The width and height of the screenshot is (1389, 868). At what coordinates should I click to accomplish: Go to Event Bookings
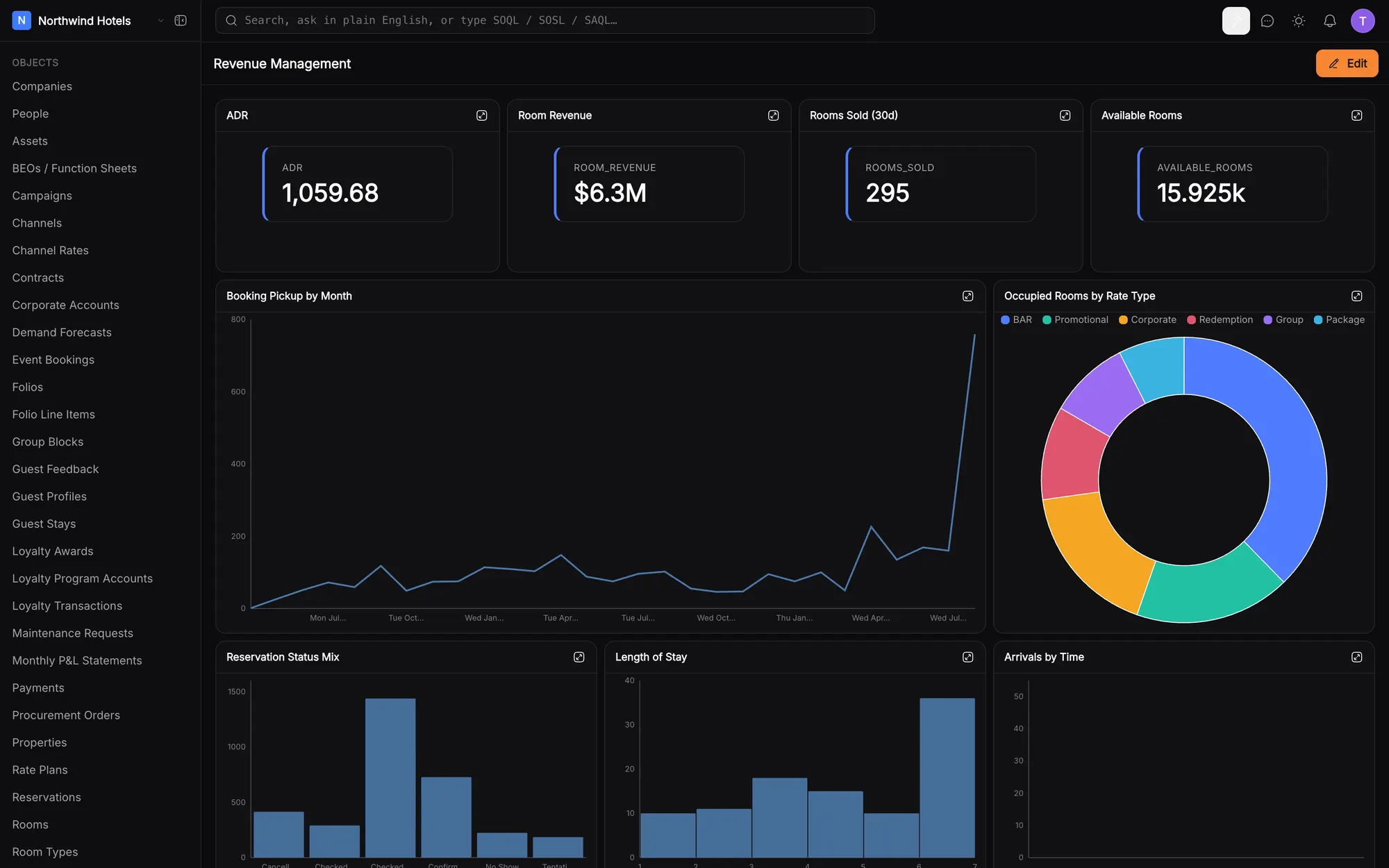point(53,360)
